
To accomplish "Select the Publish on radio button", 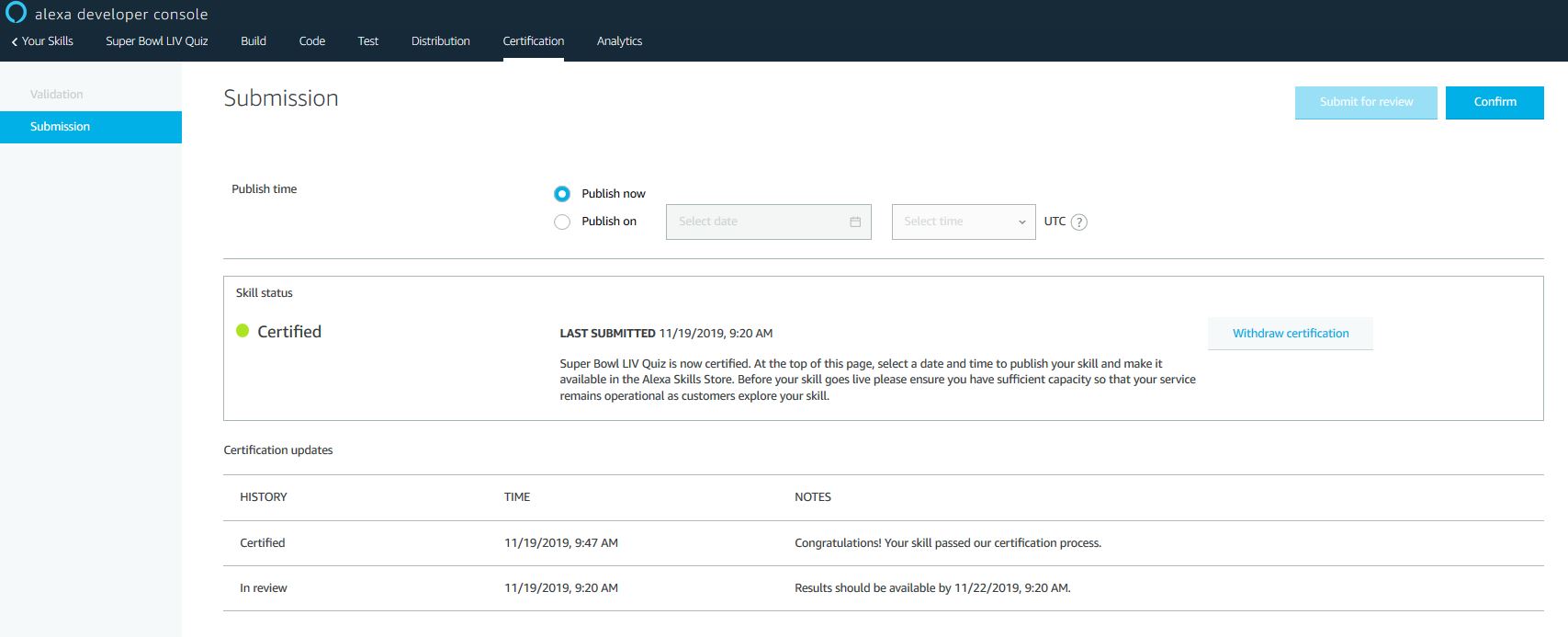I will pos(562,222).
